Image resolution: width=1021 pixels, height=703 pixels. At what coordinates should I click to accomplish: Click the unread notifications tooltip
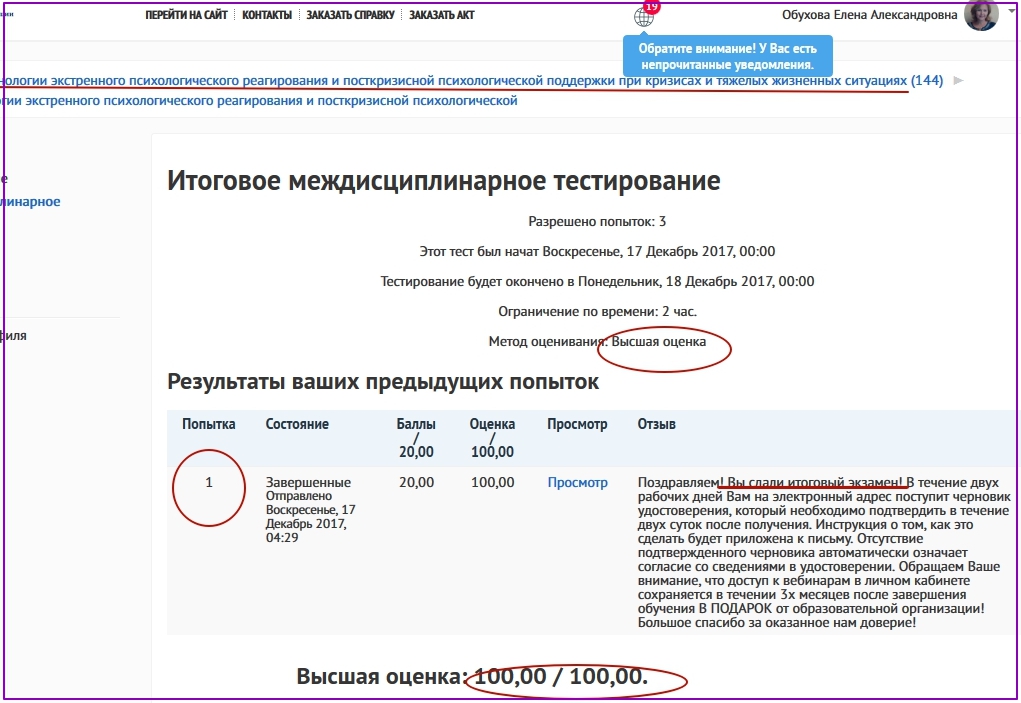point(727,56)
